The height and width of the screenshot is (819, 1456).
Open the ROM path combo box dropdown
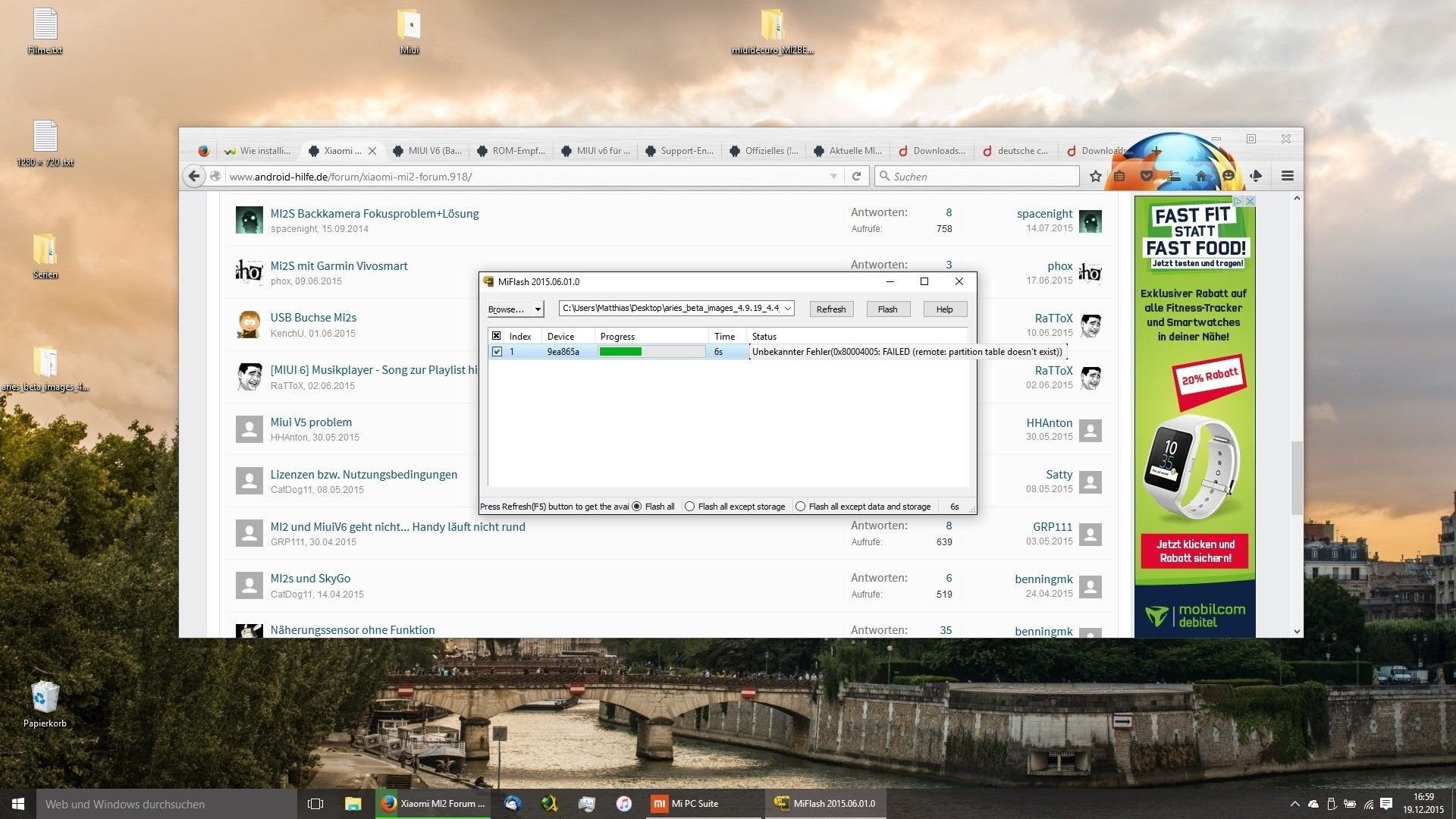788,309
